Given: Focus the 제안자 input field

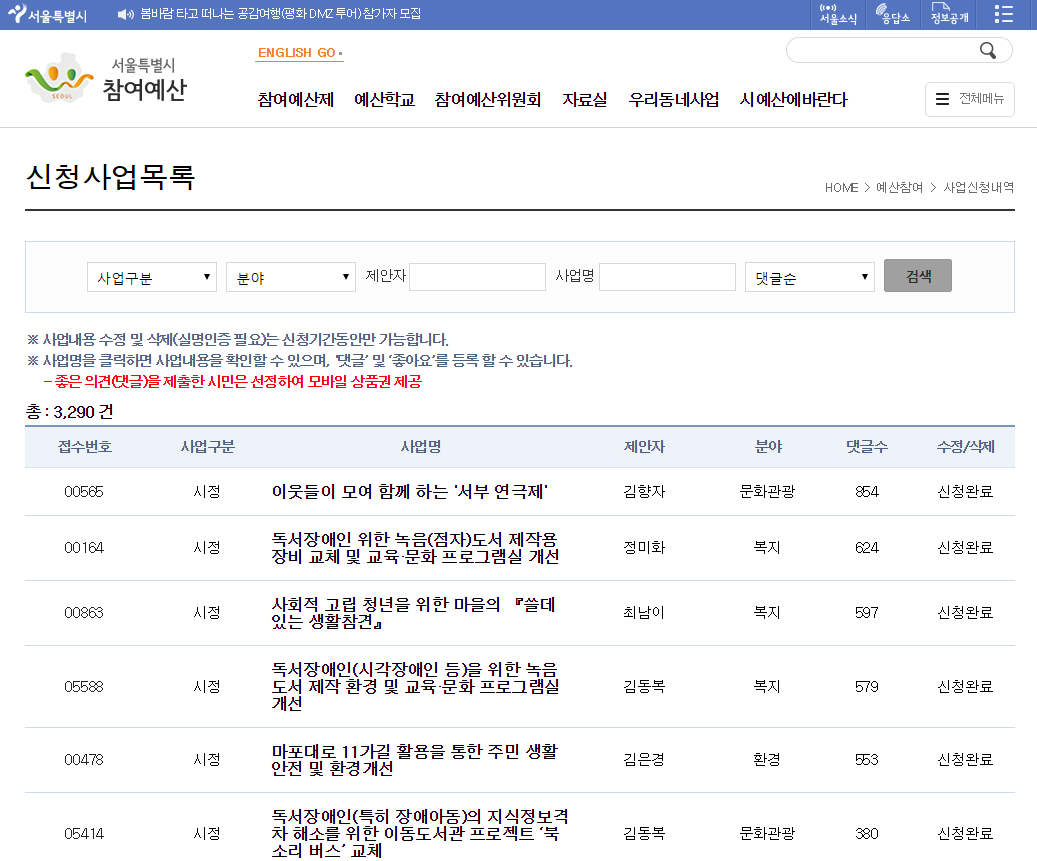Looking at the screenshot, I should (x=477, y=277).
